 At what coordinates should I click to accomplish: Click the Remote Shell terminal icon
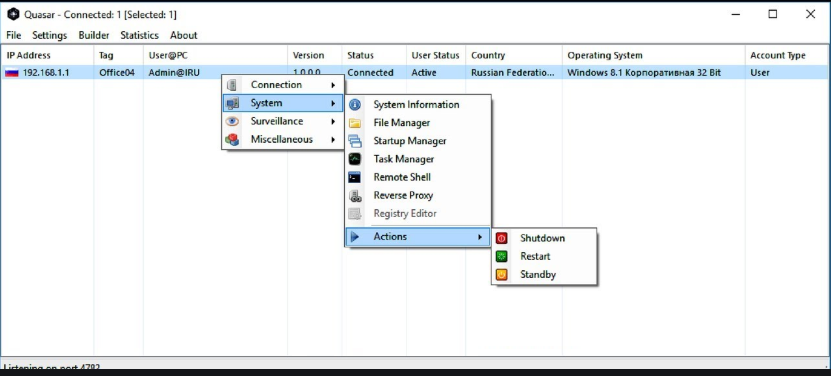(355, 177)
